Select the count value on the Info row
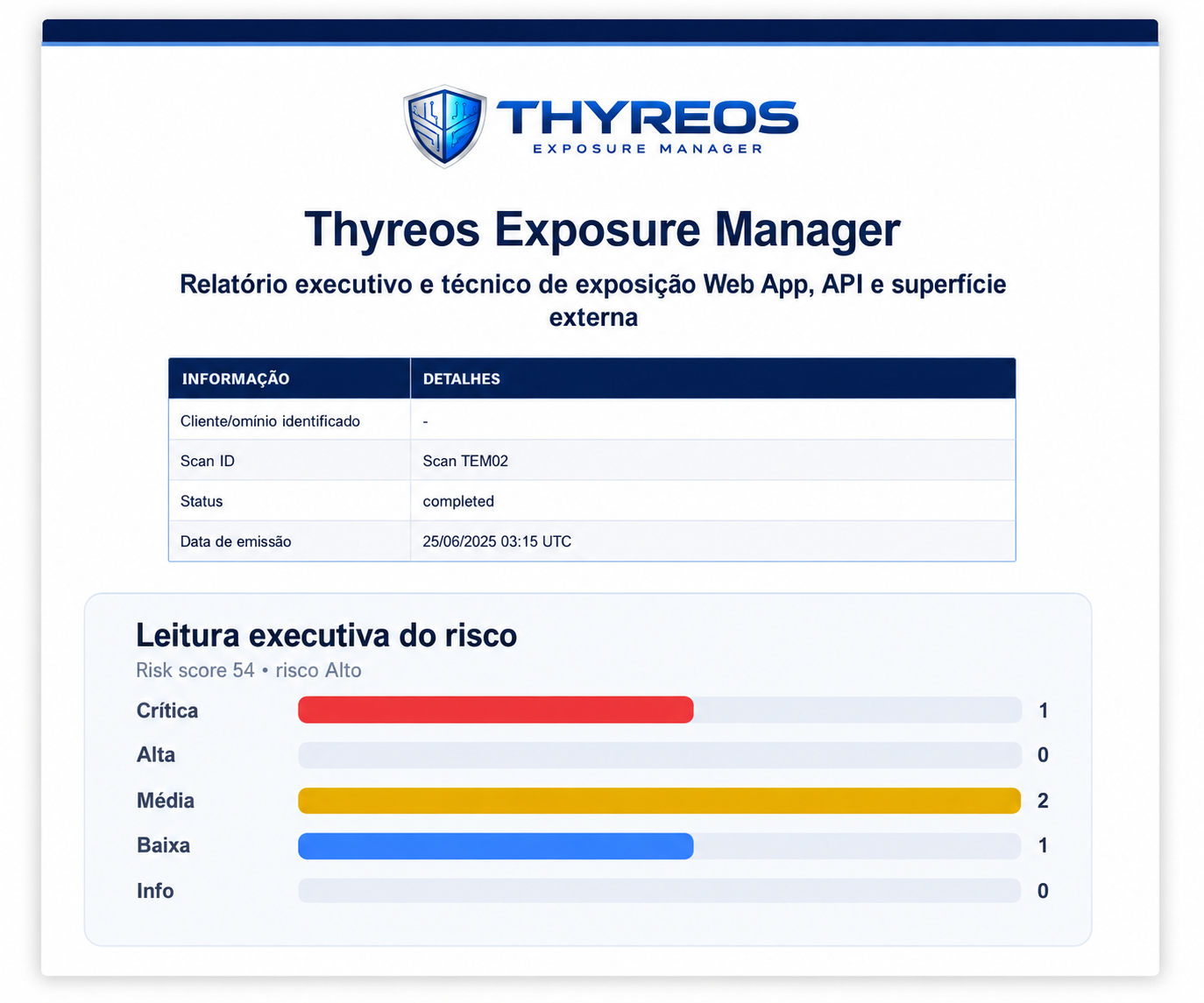1204x1003 pixels. point(1043,891)
